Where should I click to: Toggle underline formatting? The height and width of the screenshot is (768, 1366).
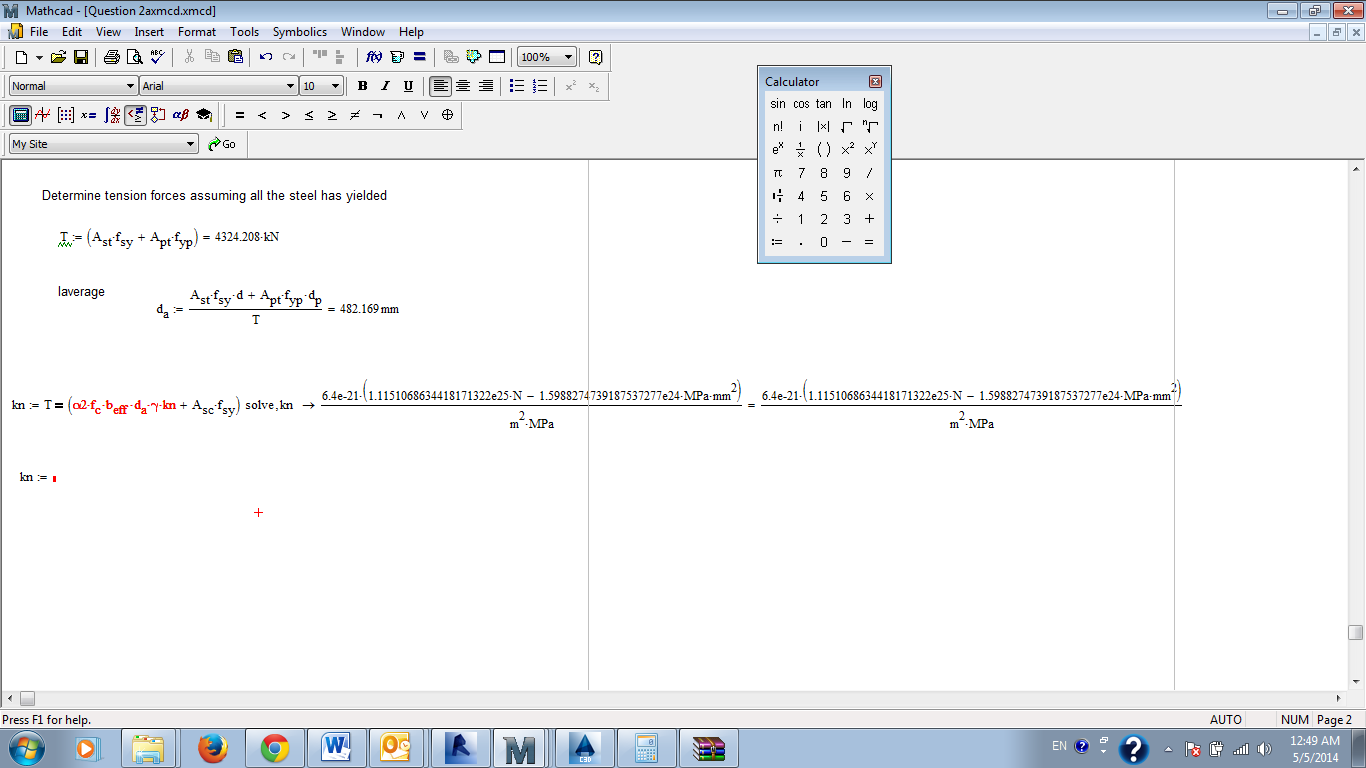coord(408,86)
